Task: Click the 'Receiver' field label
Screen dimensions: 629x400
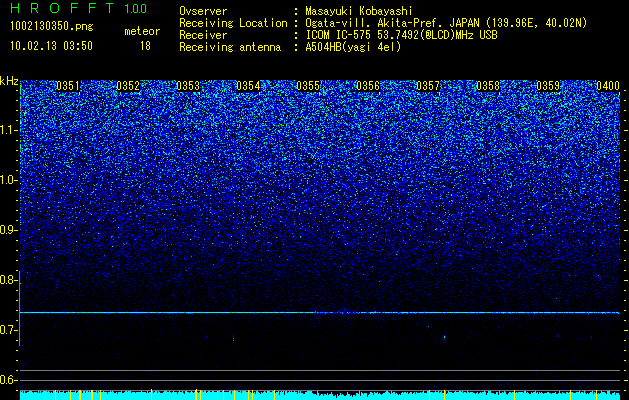Action: click(203, 35)
